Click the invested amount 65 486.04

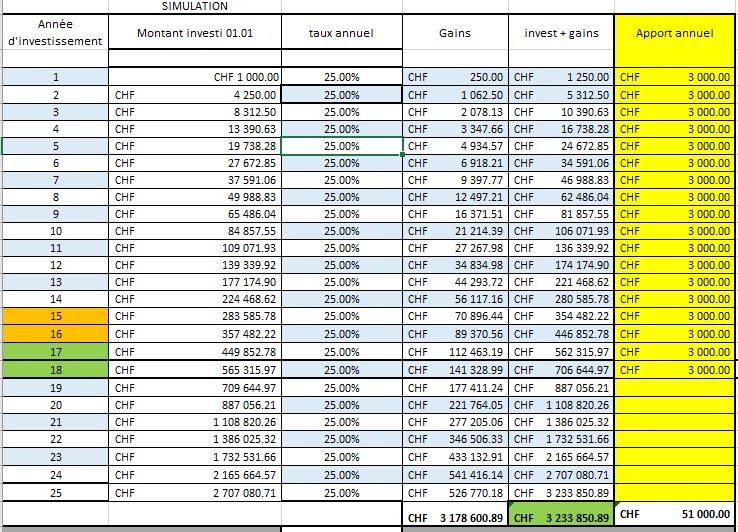pyautogui.click(x=195, y=214)
